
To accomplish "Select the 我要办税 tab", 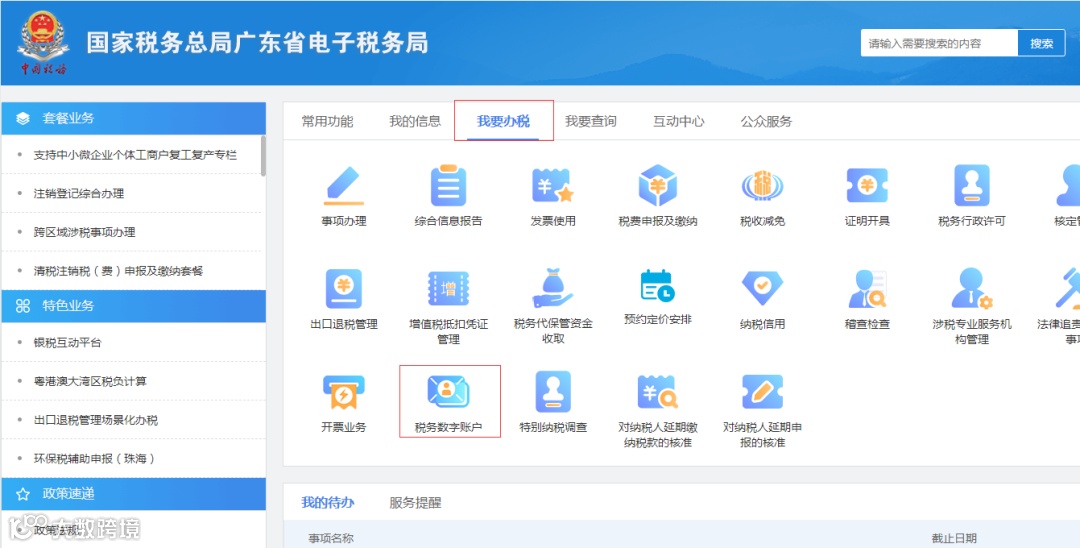I will coord(503,122).
